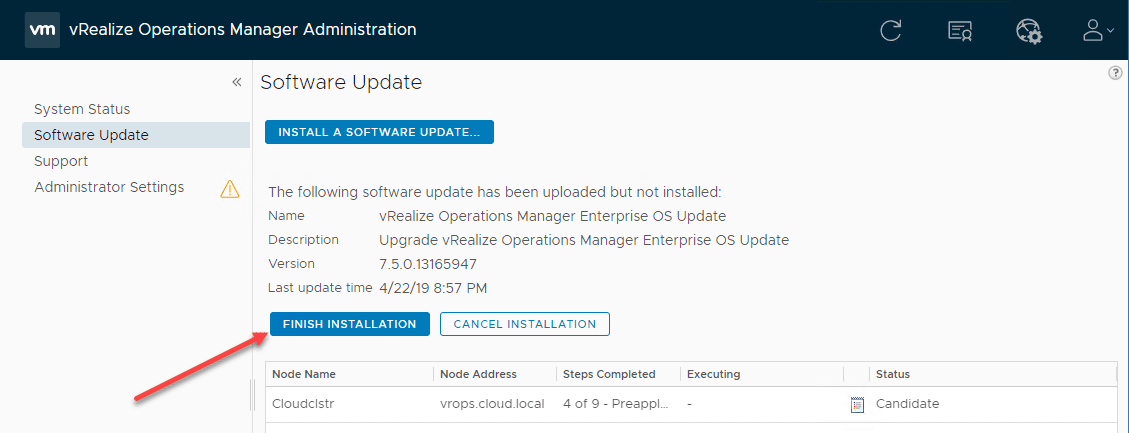The width and height of the screenshot is (1129, 433).
Task: Sort by Node Name column header
Action: tap(304, 374)
